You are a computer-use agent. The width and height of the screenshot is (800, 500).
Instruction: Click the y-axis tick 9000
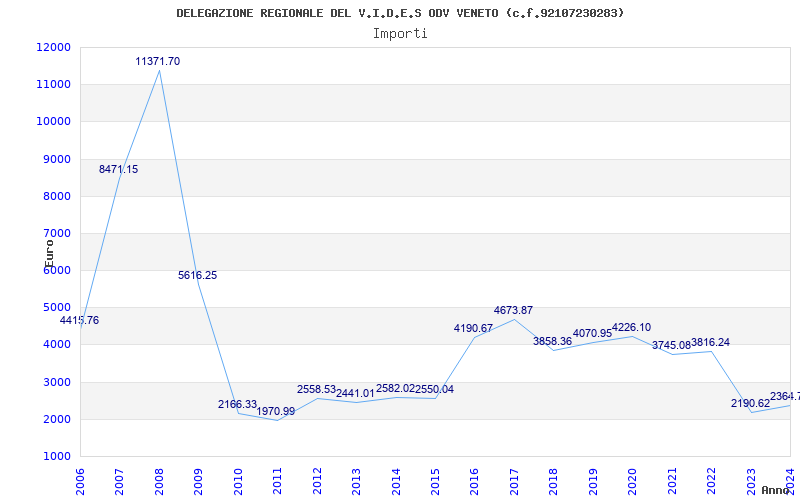56,159
